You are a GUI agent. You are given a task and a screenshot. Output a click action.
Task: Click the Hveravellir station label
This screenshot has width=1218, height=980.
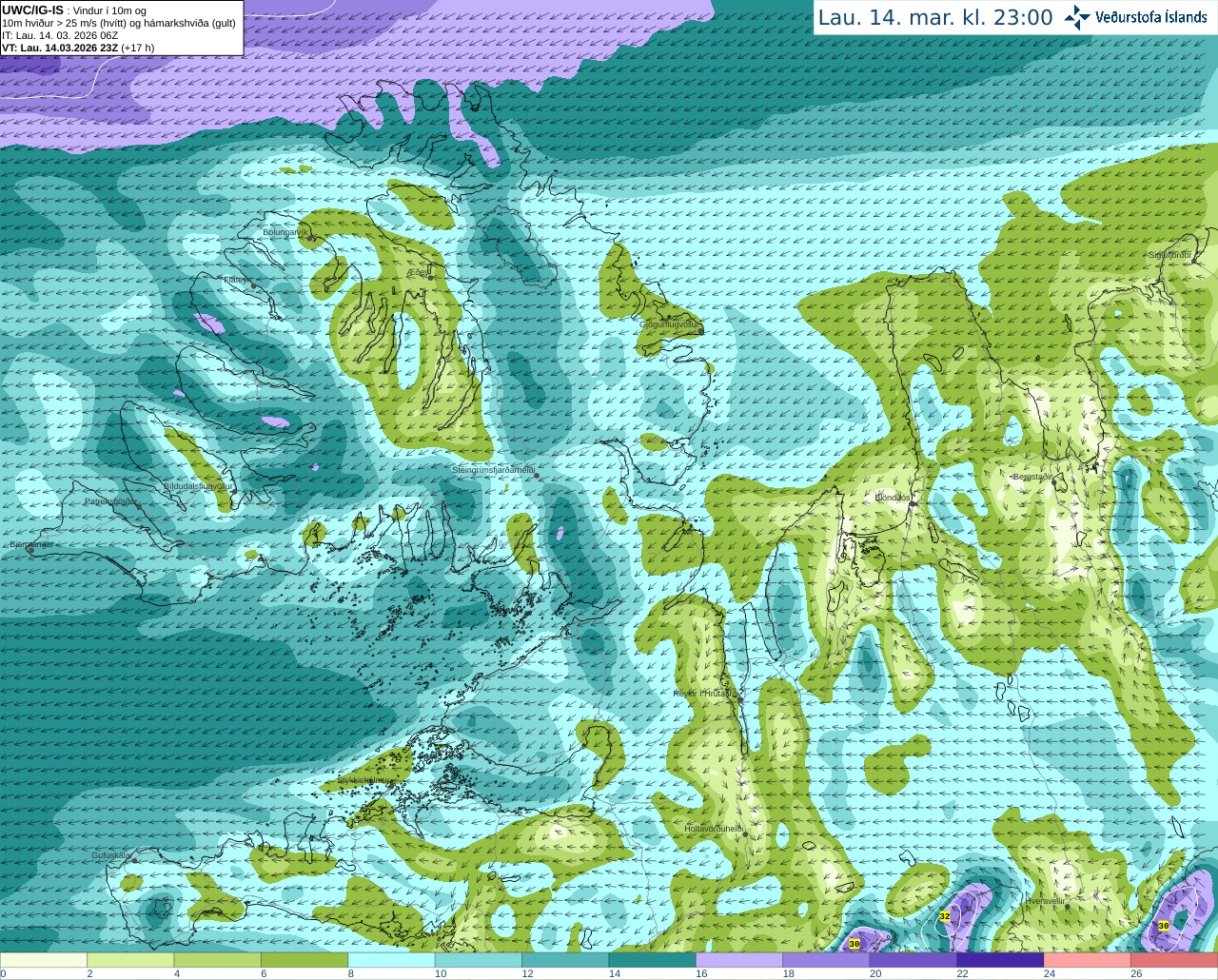[1046, 900]
